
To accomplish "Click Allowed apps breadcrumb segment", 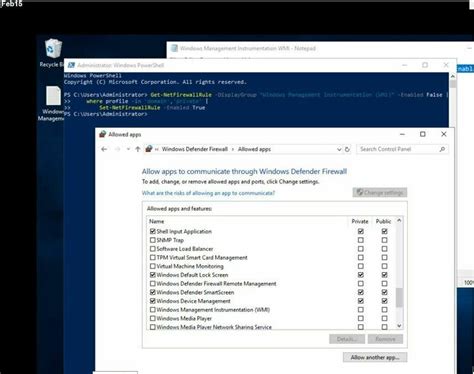I will 254,149.
